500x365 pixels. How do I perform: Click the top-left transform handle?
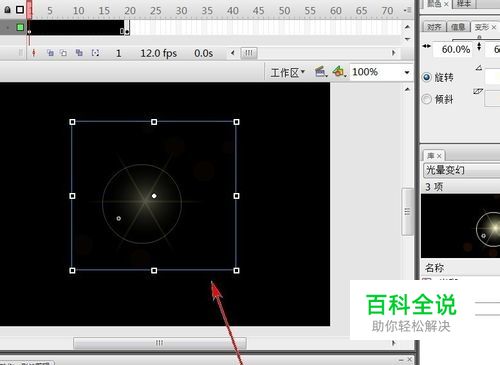(x=72, y=122)
